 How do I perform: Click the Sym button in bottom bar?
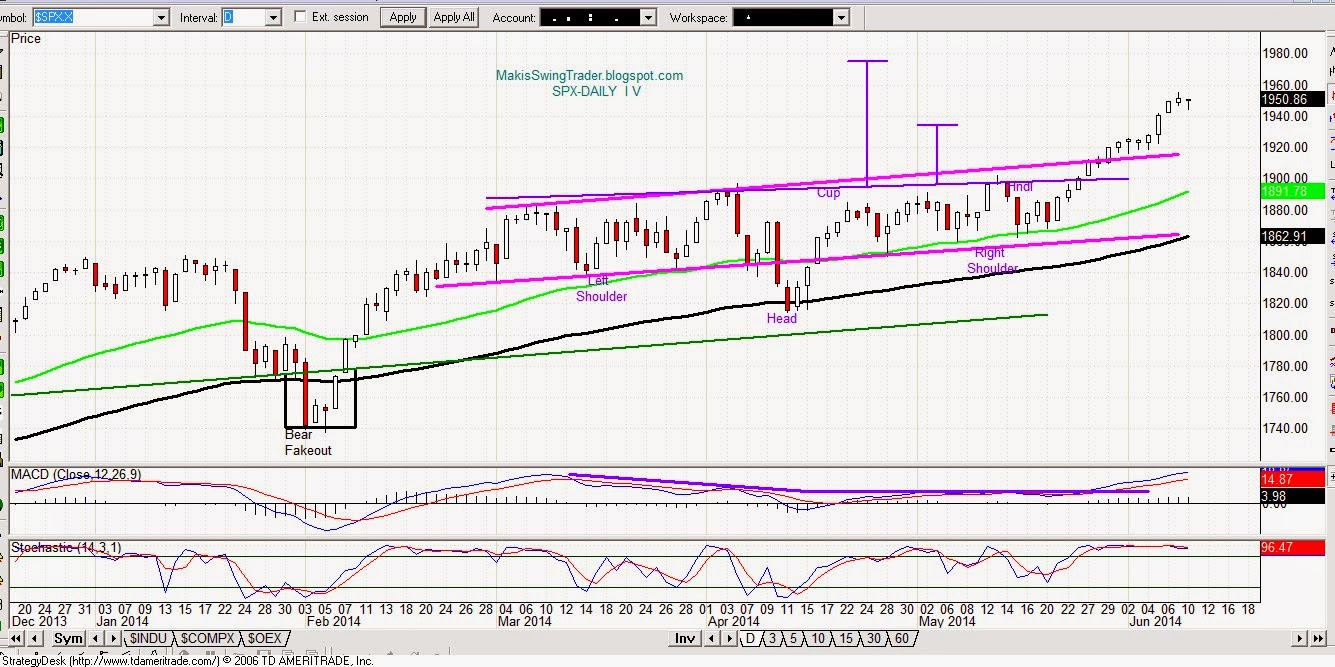[68, 638]
